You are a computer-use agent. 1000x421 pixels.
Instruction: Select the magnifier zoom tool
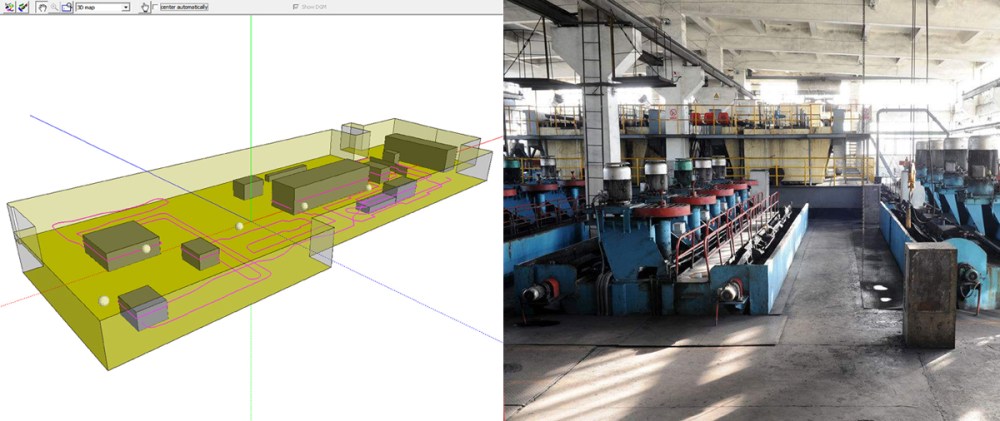55,6
